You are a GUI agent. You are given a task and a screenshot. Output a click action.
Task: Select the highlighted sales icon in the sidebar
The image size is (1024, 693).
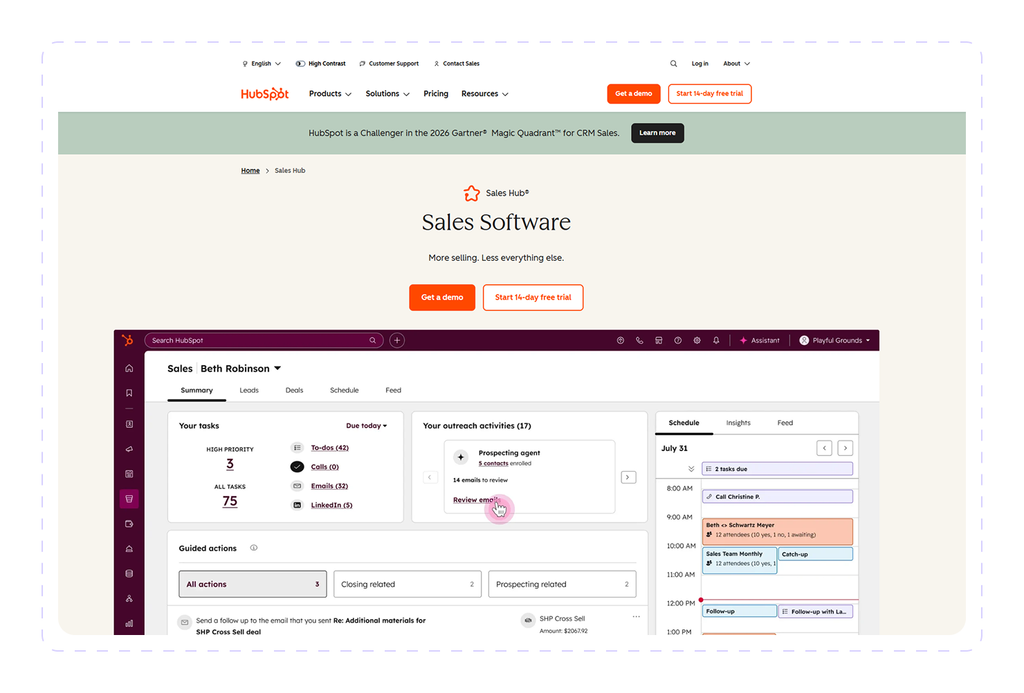(129, 499)
